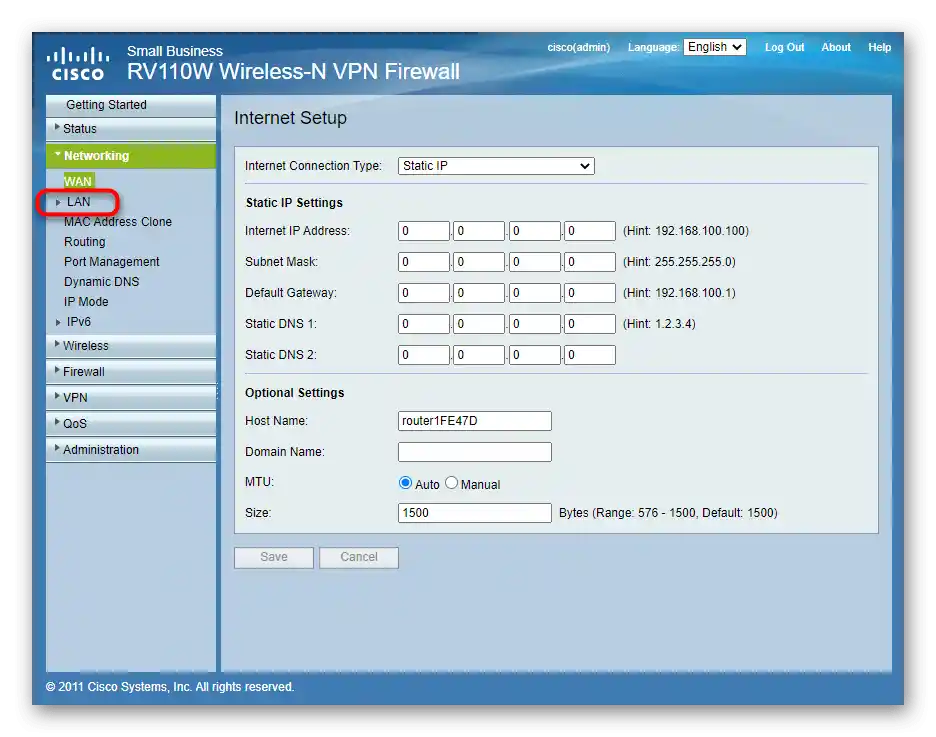Click the last Static DNS 1 octet field

click(590, 324)
